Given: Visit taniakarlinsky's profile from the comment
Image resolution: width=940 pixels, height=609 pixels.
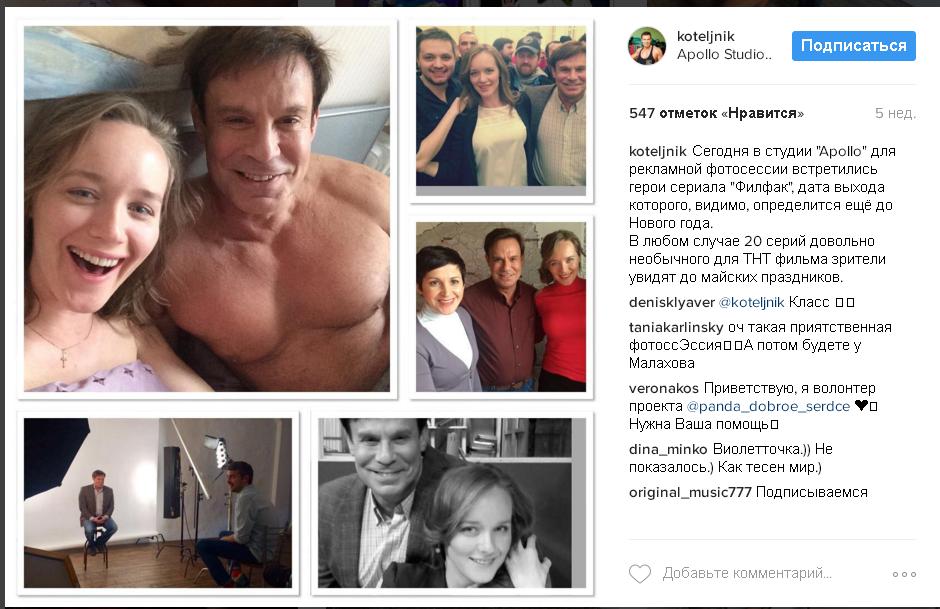Looking at the screenshot, I should (x=676, y=327).
